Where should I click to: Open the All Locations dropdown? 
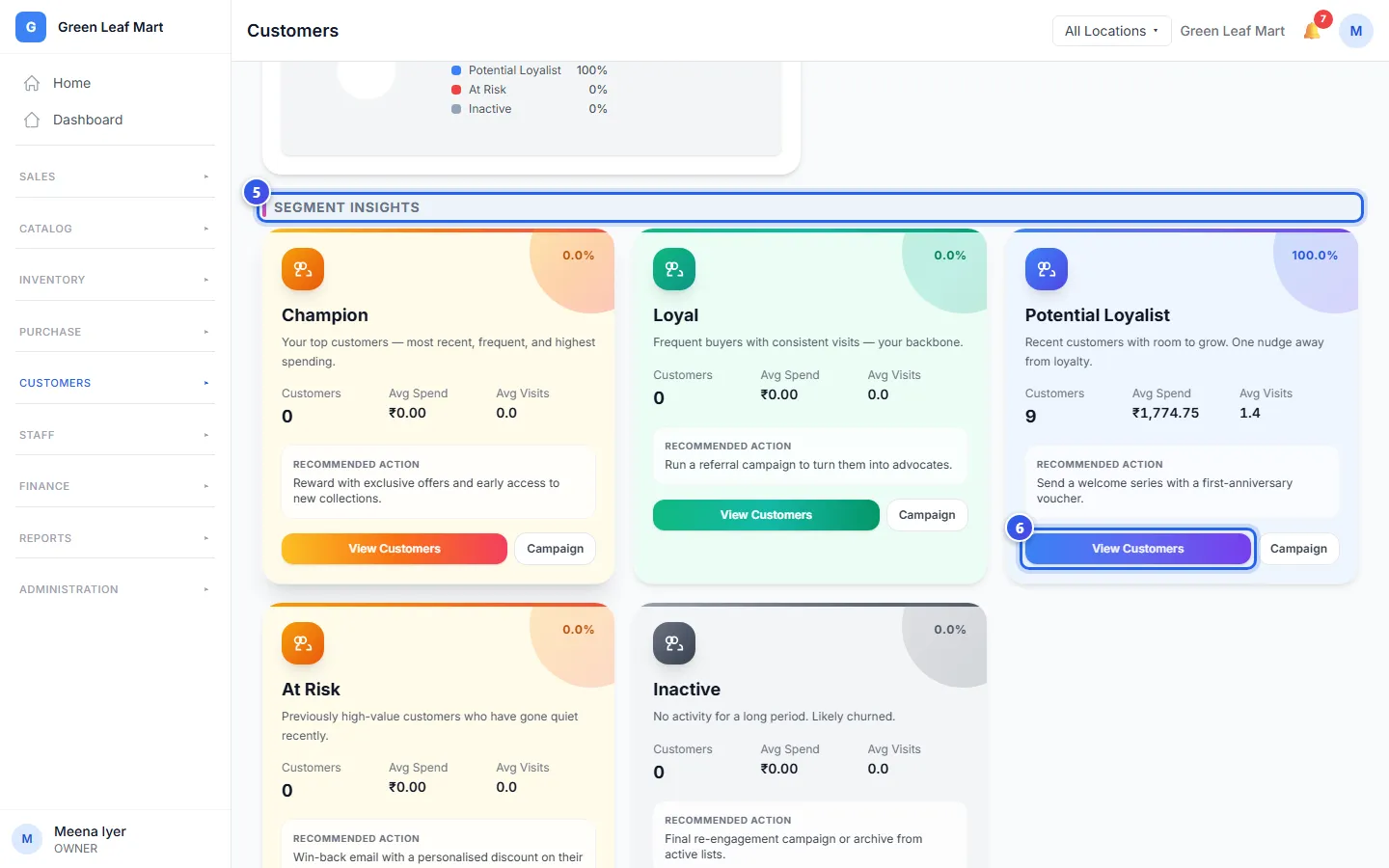click(x=1111, y=31)
